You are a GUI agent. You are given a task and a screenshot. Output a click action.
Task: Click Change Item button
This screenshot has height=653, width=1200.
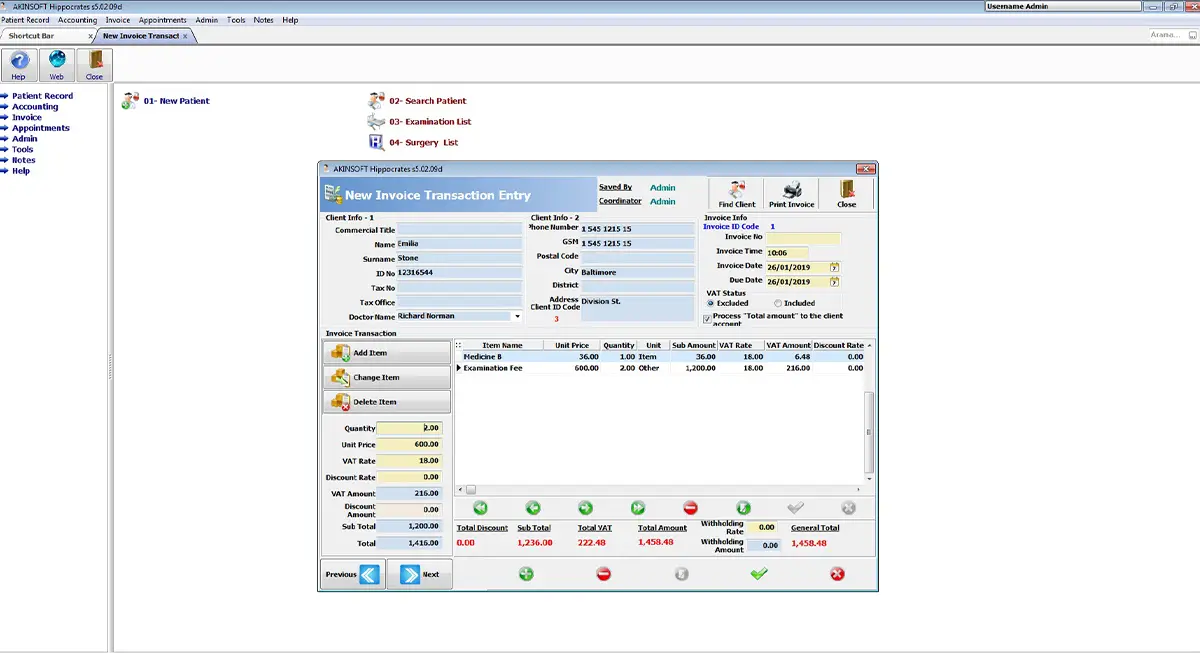pyautogui.click(x=387, y=377)
